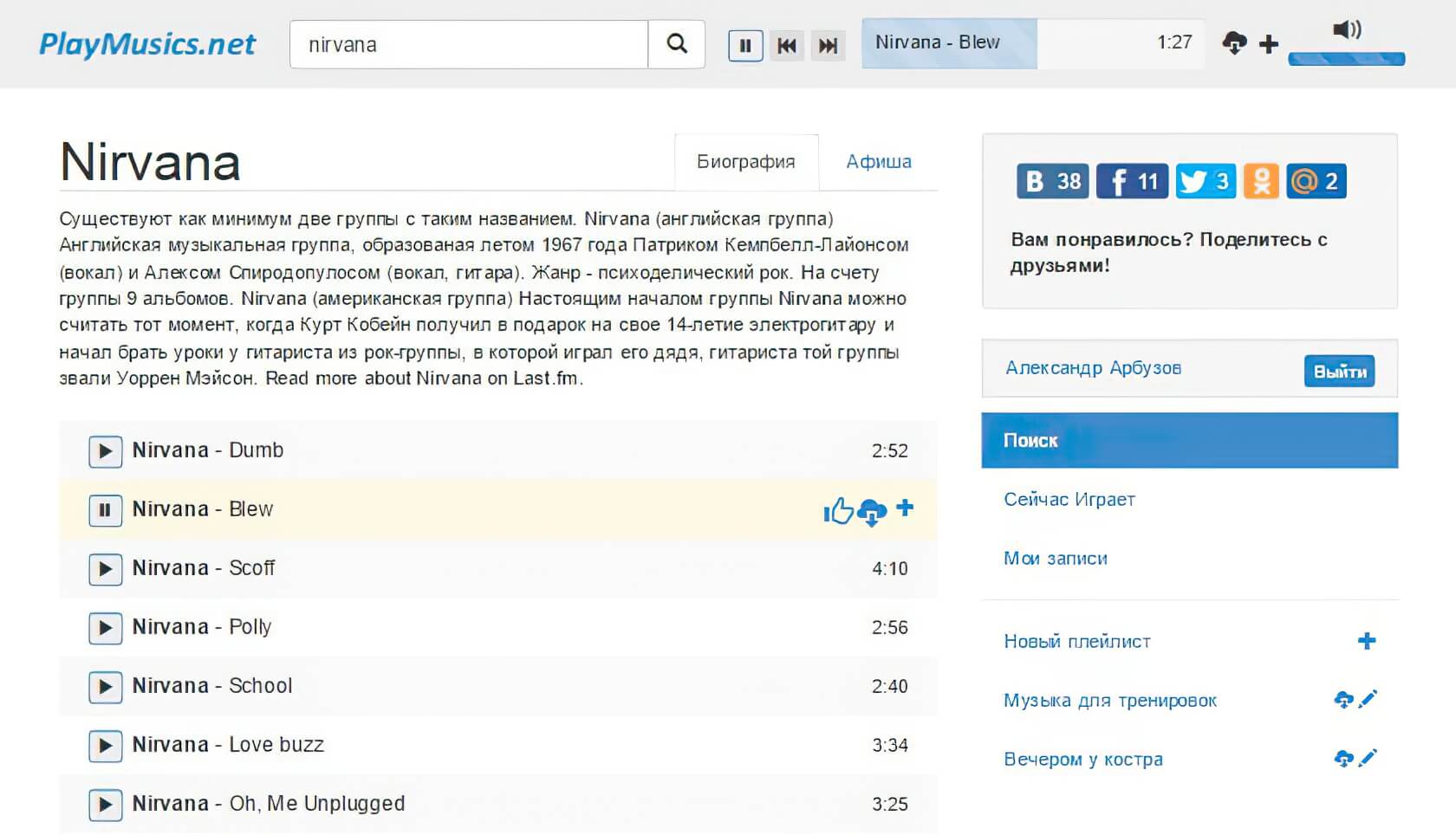Skip to the next track
Screen dimensions: 1456x835
[x=828, y=45]
